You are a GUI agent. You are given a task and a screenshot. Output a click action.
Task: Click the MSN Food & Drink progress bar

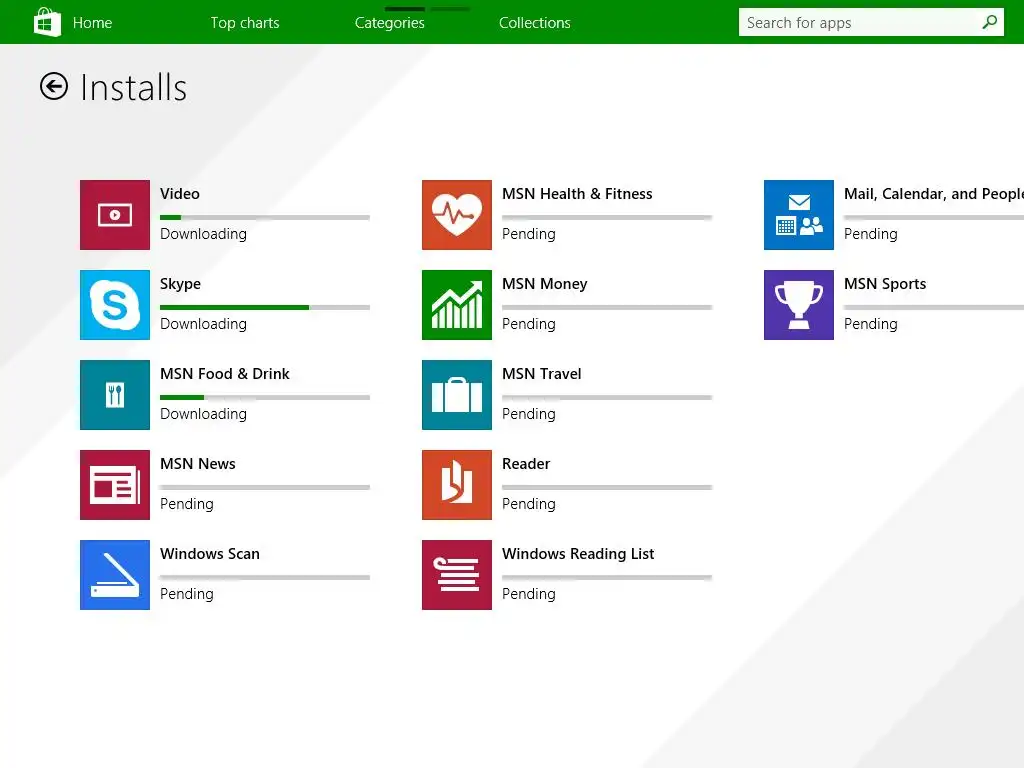coord(265,398)
